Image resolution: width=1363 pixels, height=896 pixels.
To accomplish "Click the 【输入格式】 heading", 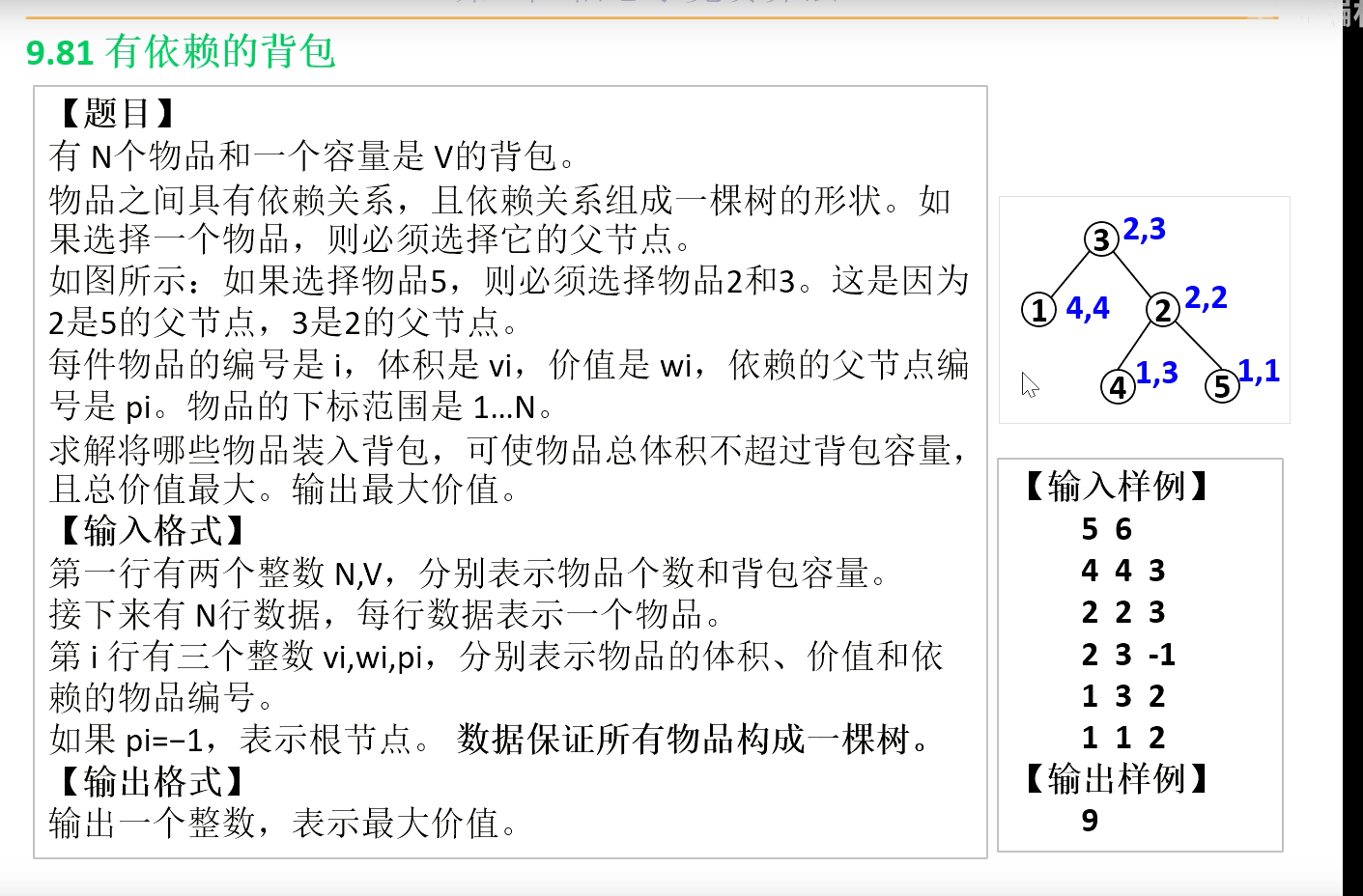I will (150, 531).
